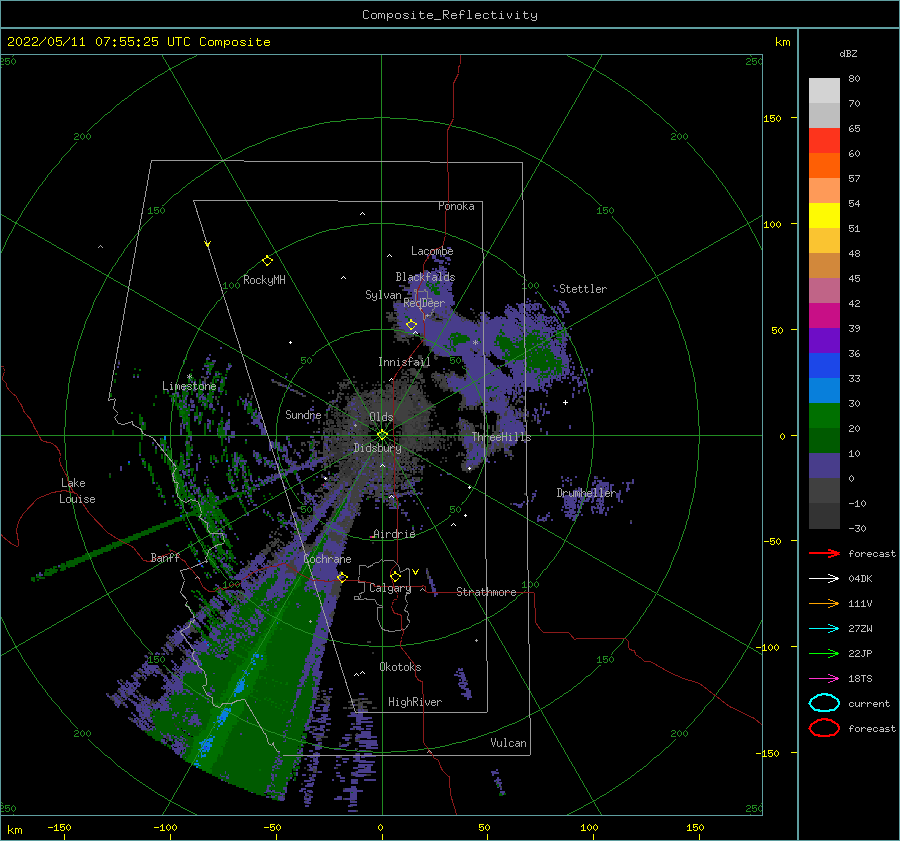The width and height of the screenshot is (900, 841).
Task: Click the green 22JP arrow icon
Action: (x=824, y=653)
